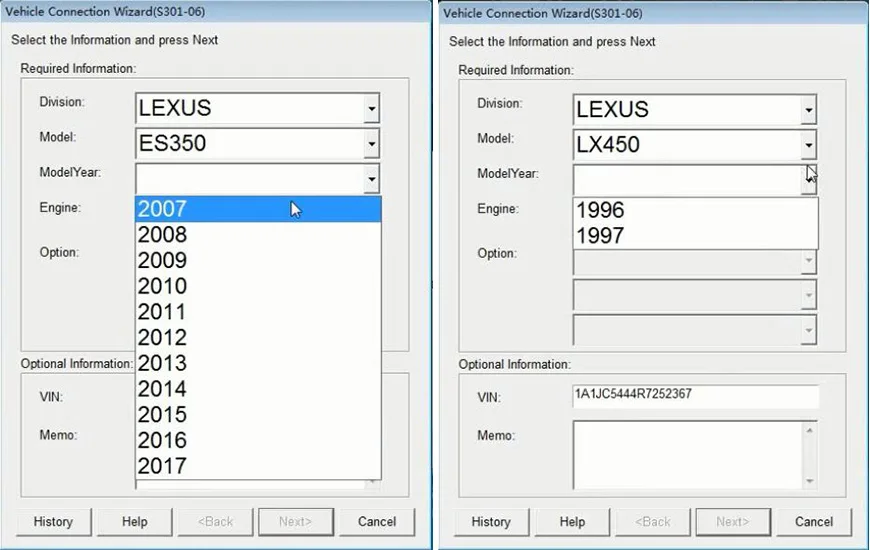Click Help button in right window
Screen dimensions: 870x550
coord(572,522)
